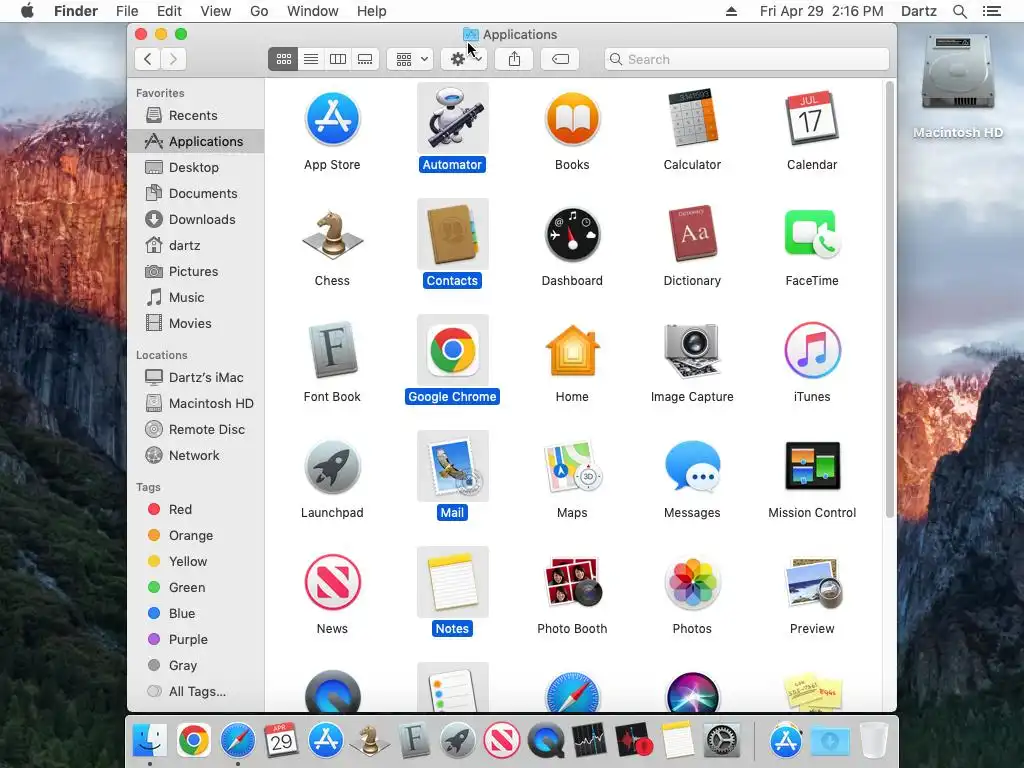Select the Calculator app icon
This screenshot has width=1024, height=768.
tap(692, 119)
